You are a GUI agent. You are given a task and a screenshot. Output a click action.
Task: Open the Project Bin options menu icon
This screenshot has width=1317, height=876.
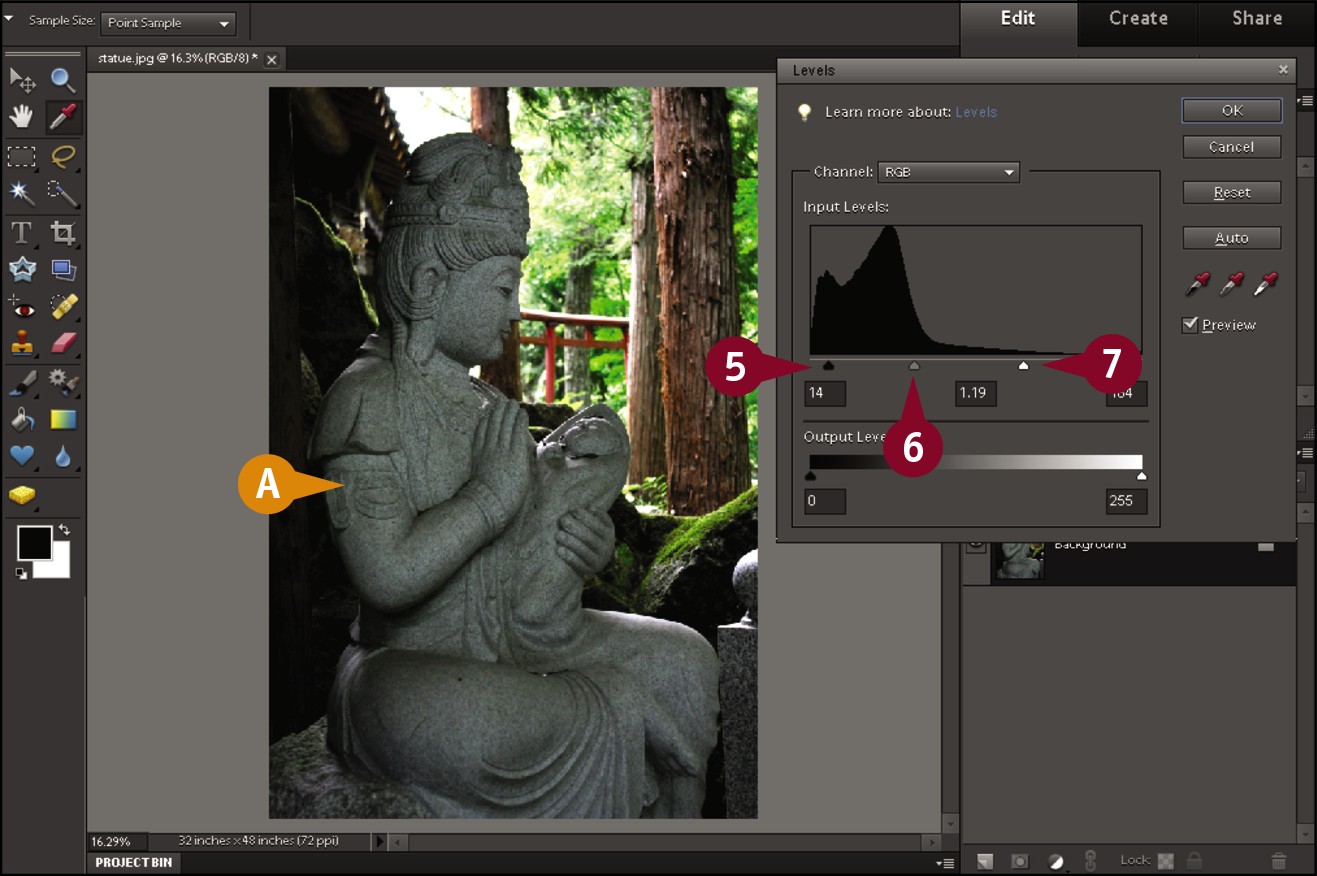tap(945, 862)
